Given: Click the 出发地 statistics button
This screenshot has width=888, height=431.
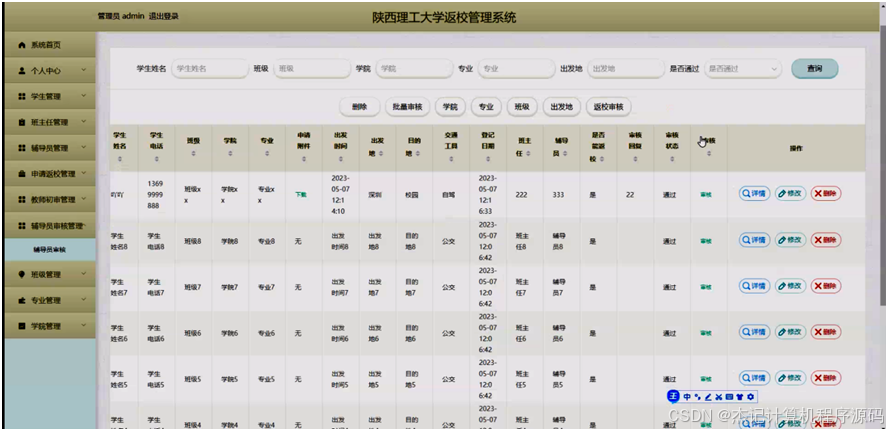Looking at the screenshot, I should pyautogui.click(x=561, y=106).
